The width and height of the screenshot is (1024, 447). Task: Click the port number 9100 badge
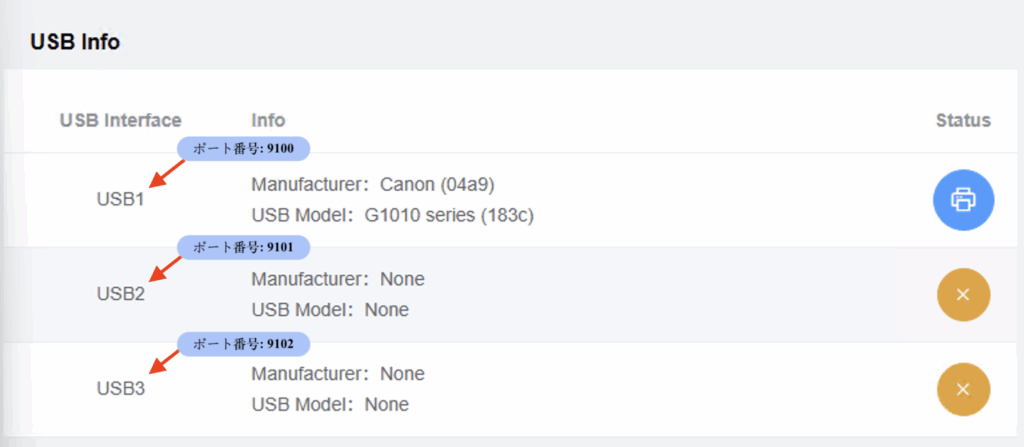pyautogui.click(x=244, y=148)
